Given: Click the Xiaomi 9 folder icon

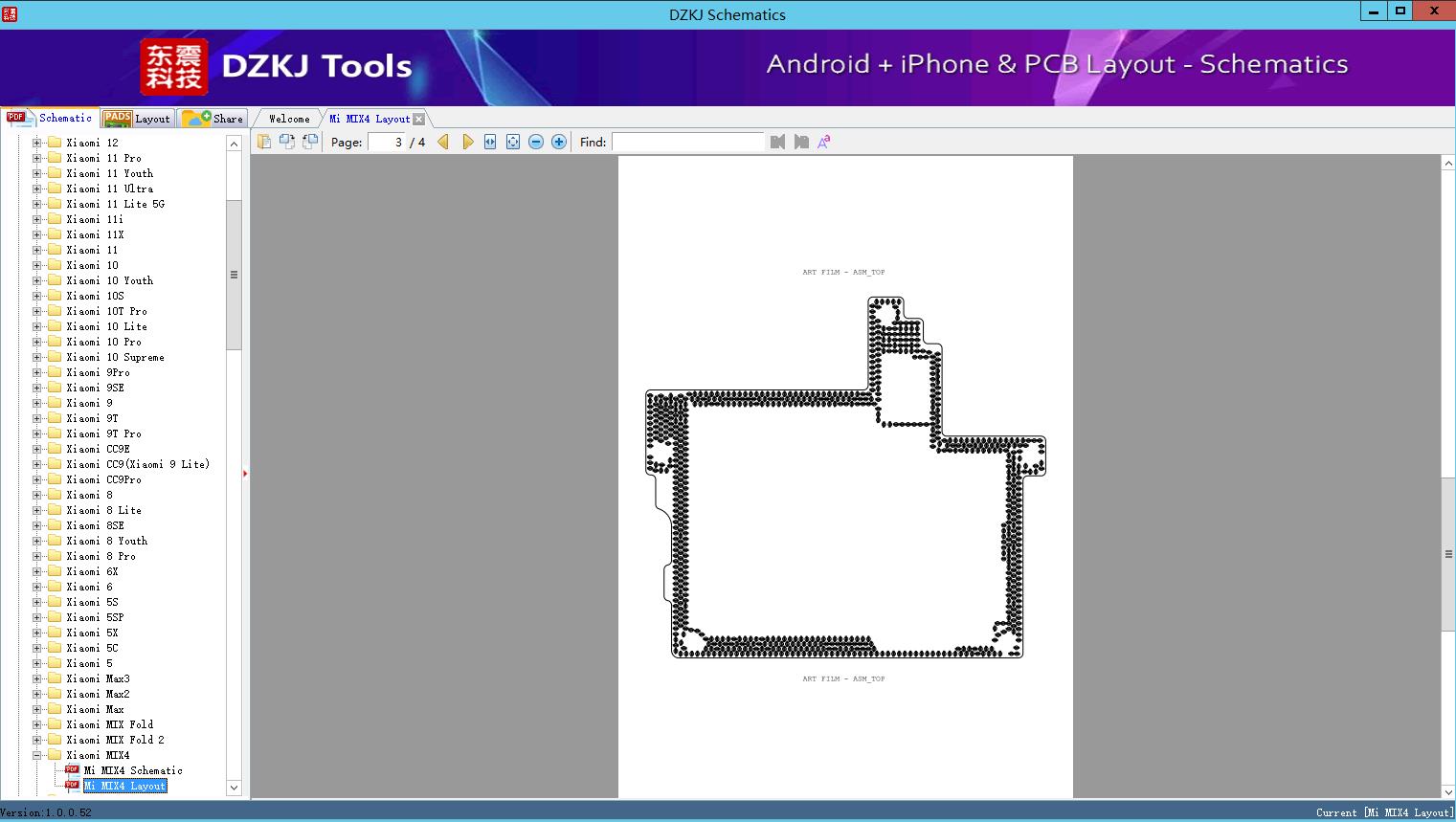Looking at the screenshot, I should pos(55,403).
